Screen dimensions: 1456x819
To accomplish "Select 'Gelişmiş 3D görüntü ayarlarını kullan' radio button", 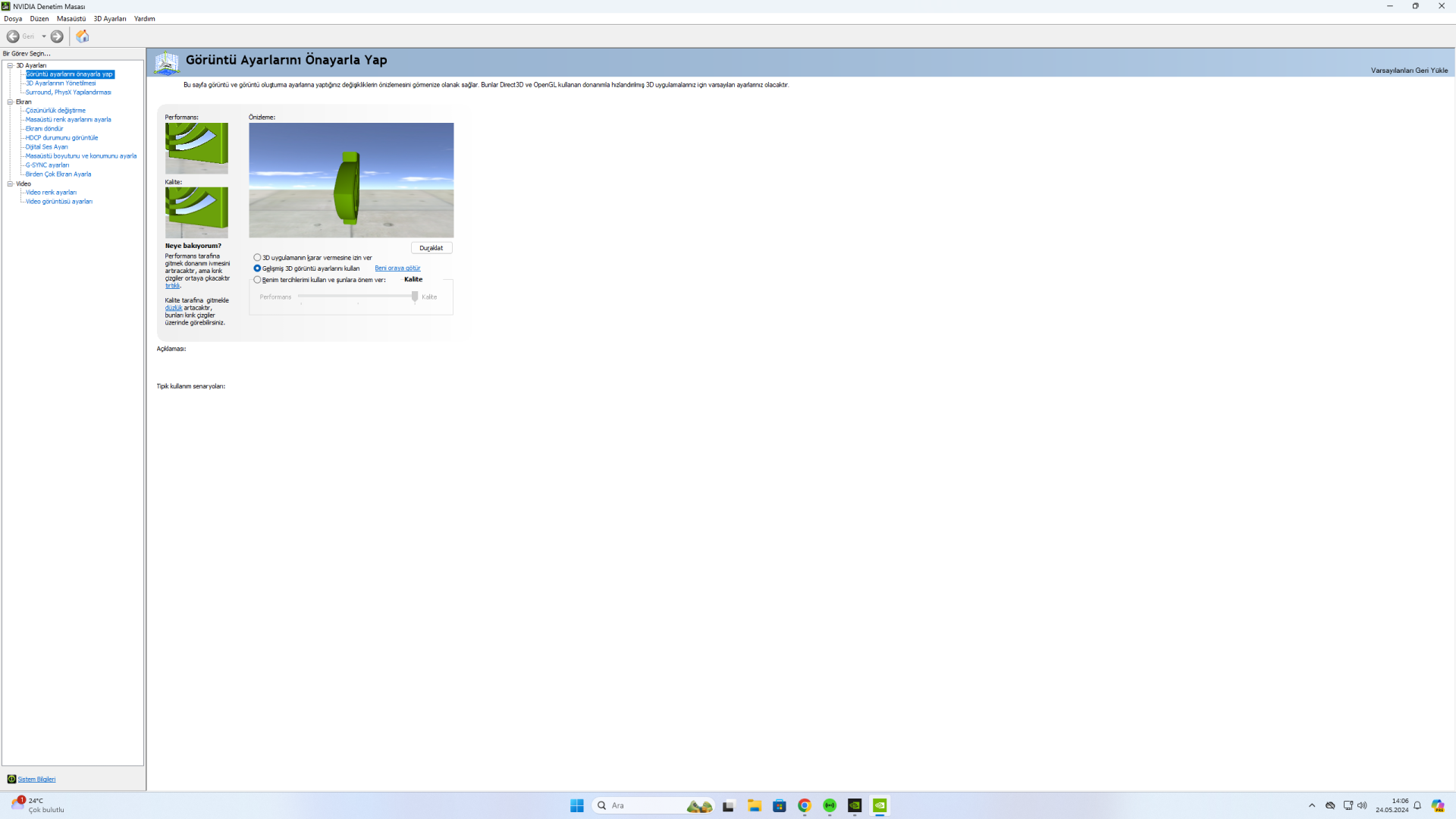I will click(258, 268).
